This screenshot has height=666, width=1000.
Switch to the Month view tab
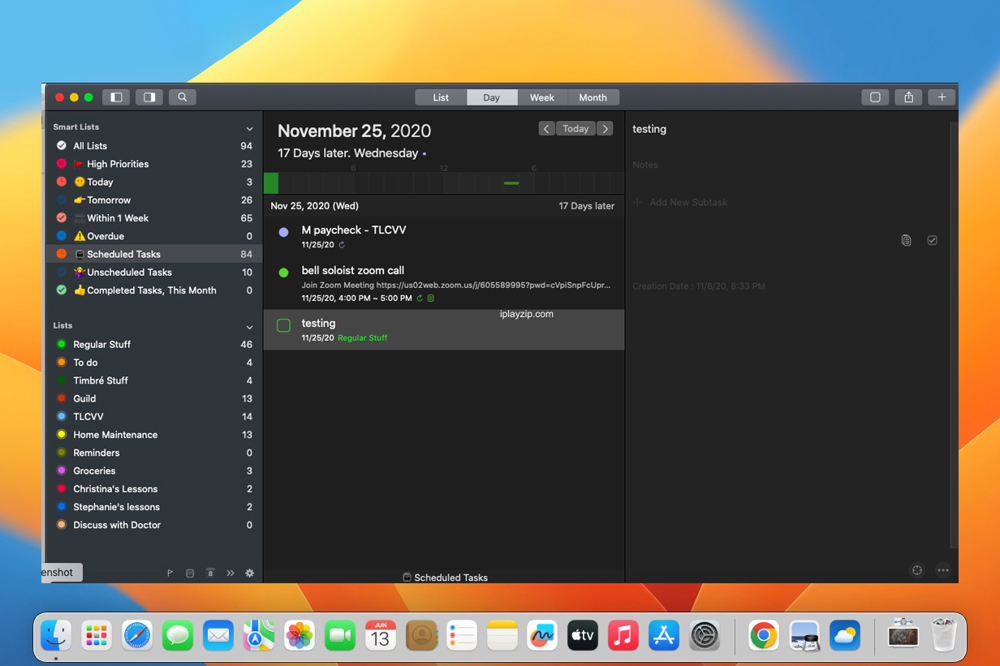593,97
